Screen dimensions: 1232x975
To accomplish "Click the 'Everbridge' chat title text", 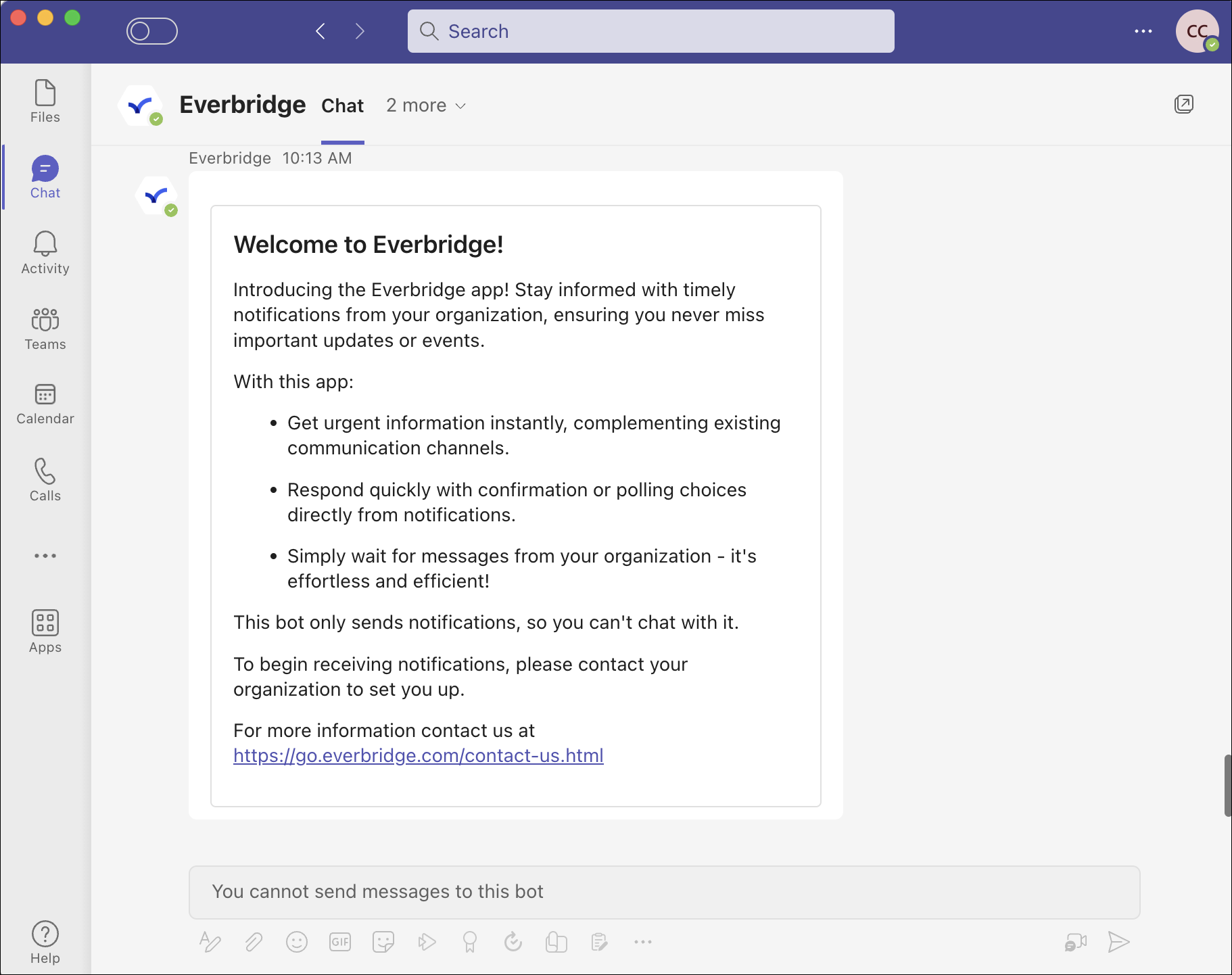I will pos(243,105).
